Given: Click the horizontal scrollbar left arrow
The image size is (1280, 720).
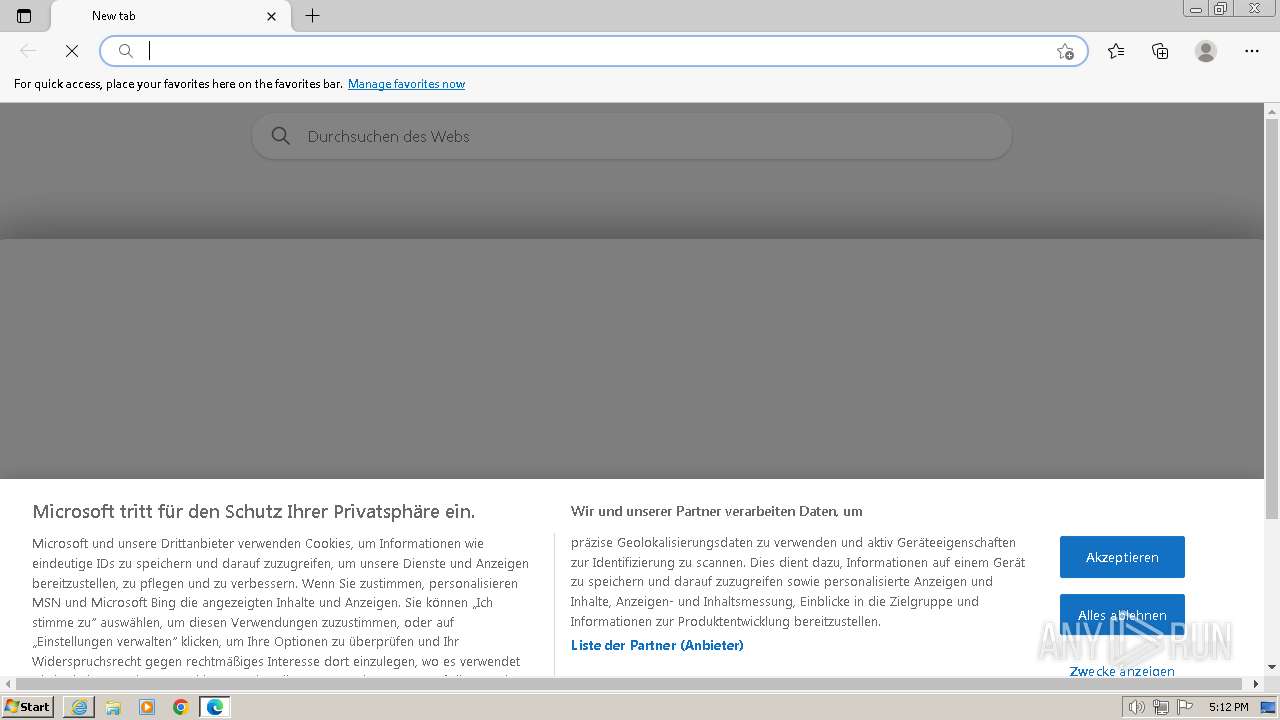Looking at the screenshot, I should [8, 684].
